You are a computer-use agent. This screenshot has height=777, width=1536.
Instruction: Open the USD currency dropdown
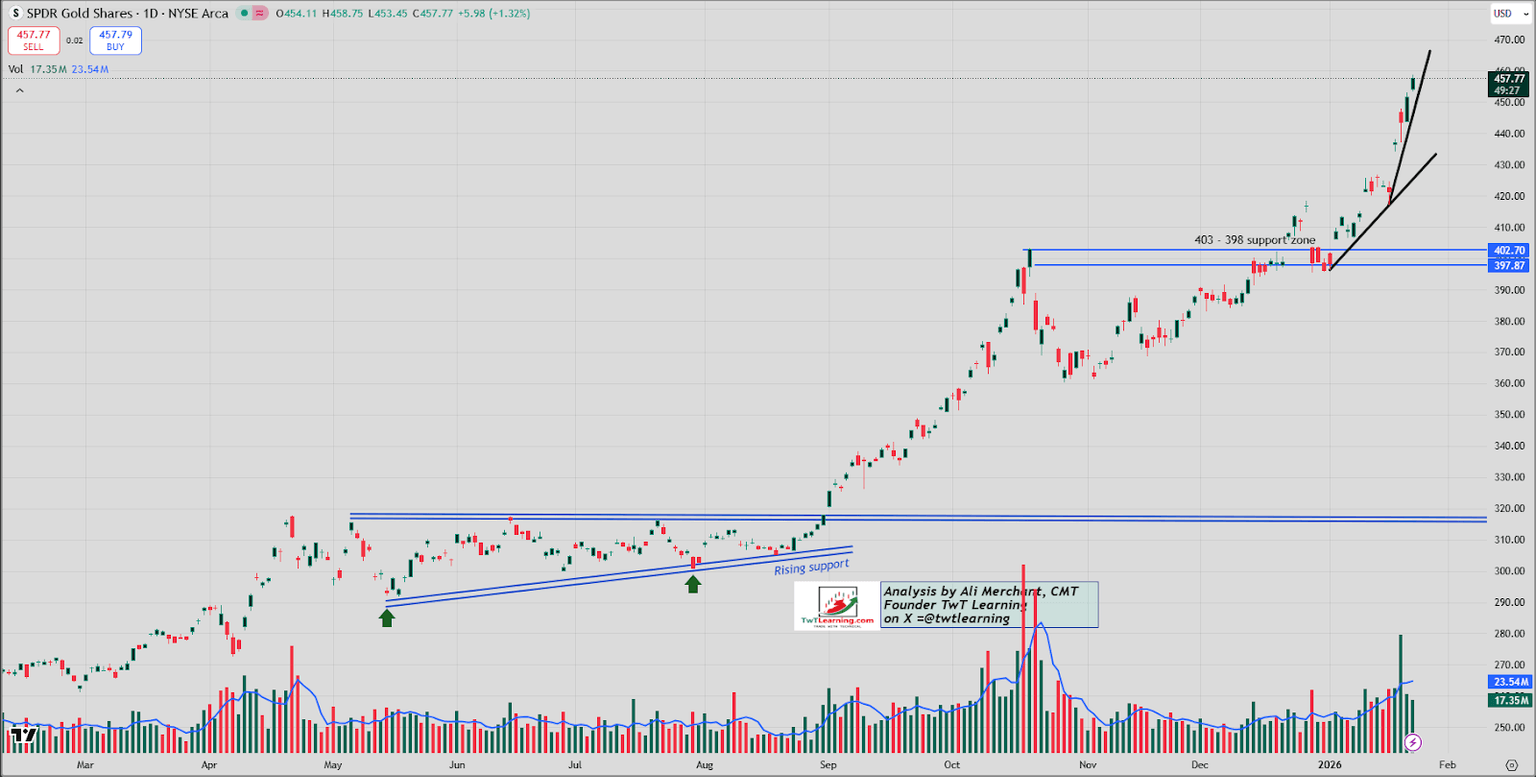pos(1505,14)
